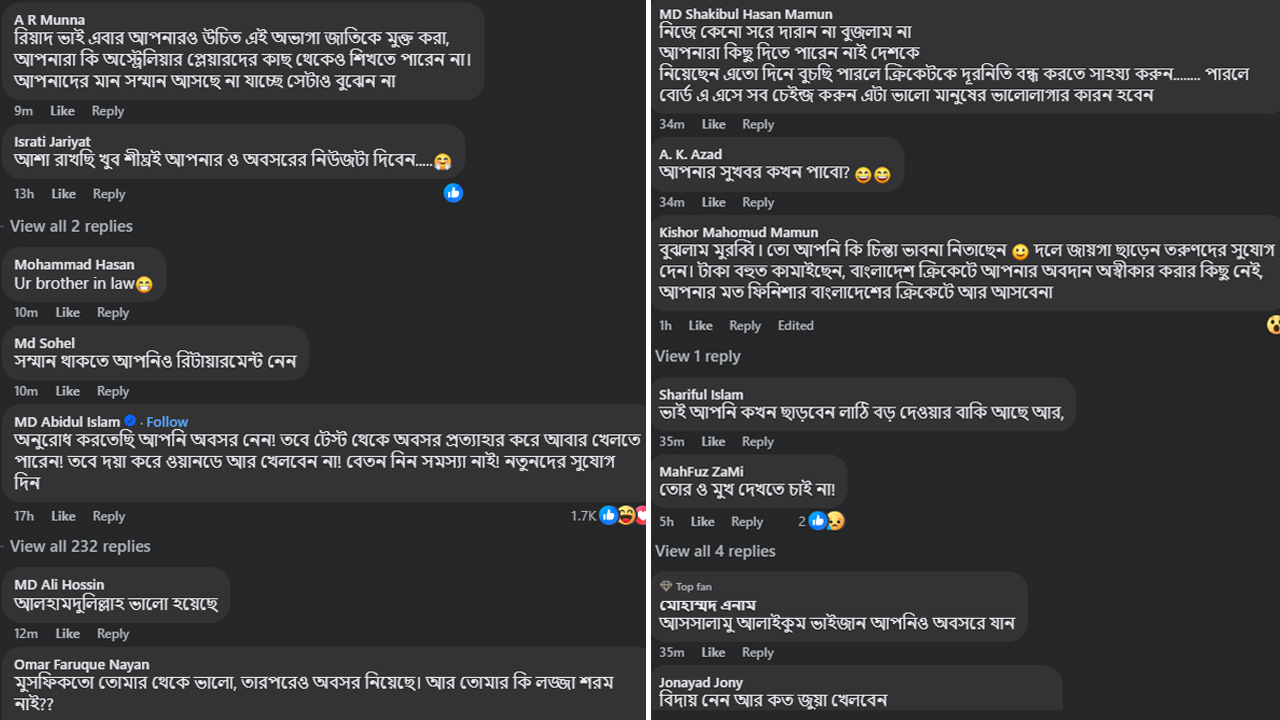Expand View all 4 replies
The image size is (1280, 720).
click(715, 551)
